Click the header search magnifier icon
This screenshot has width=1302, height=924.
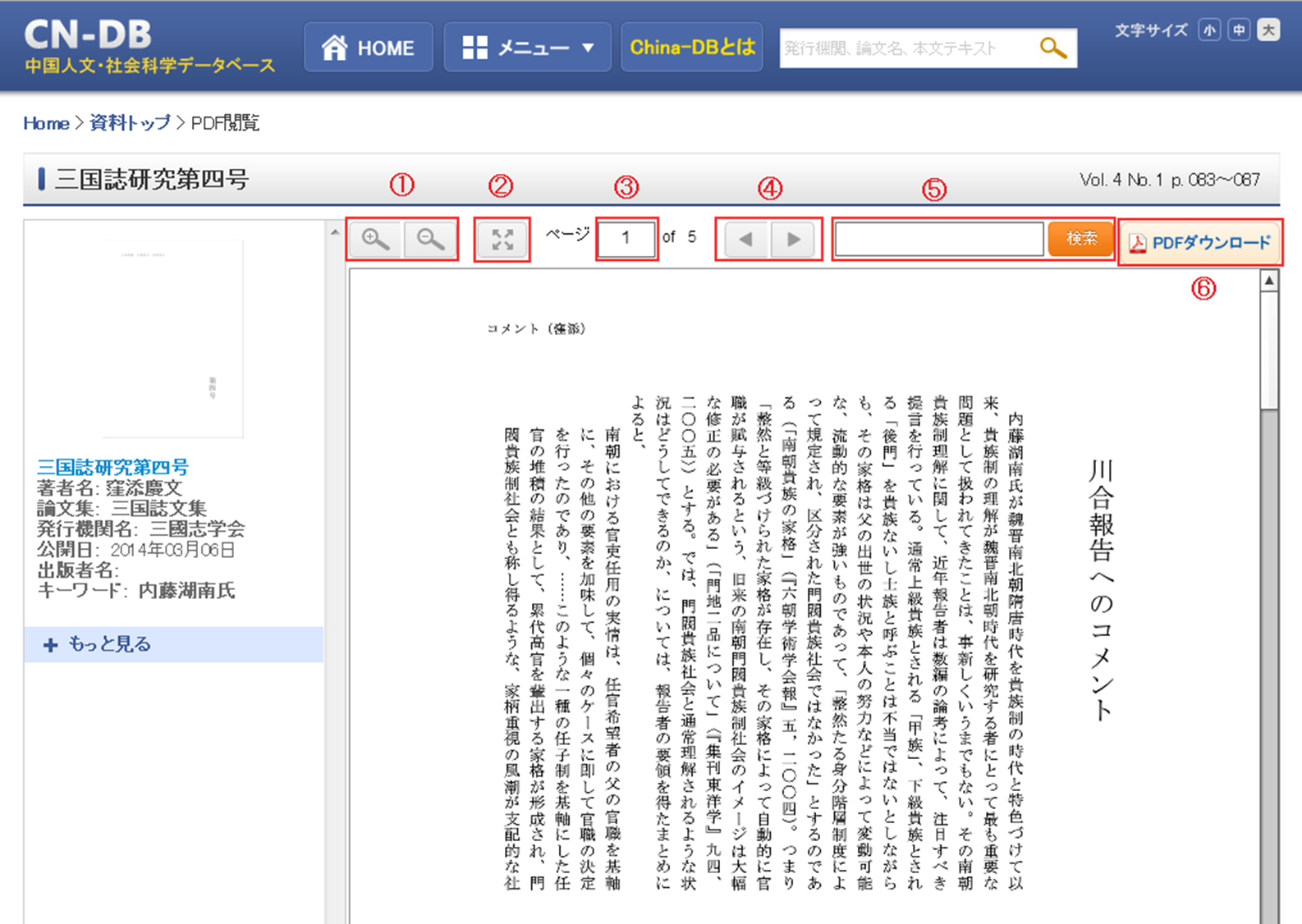coord(1052,48)
